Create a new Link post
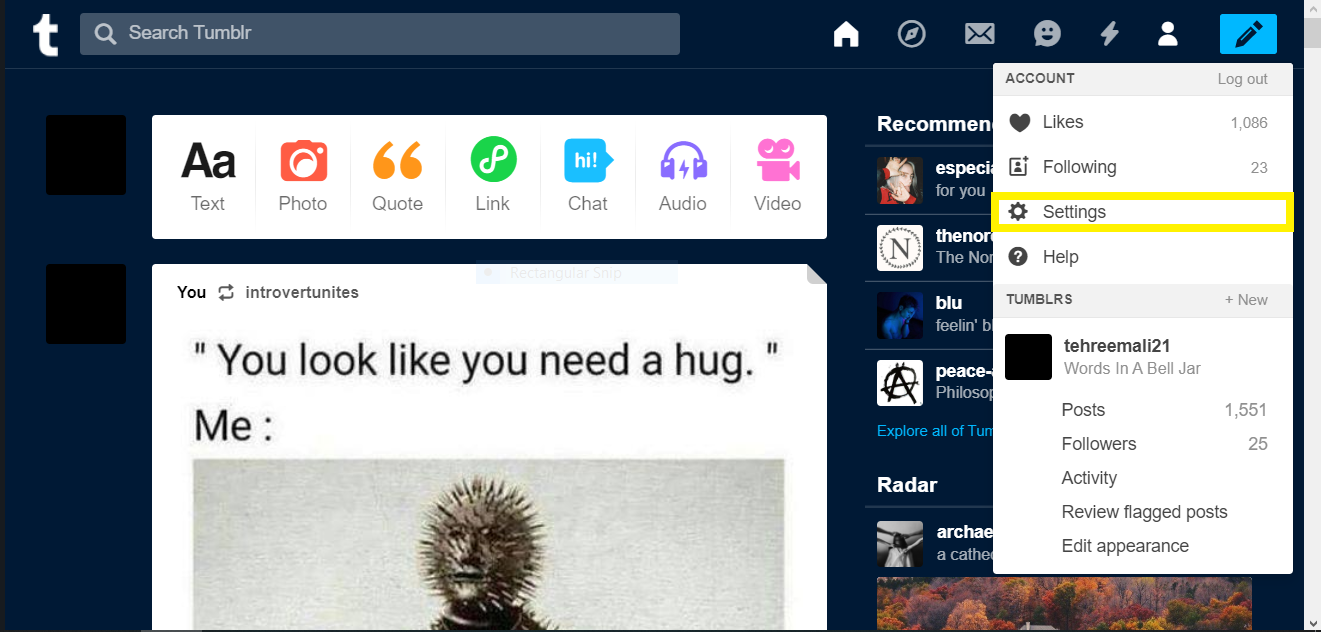The height and width of the screenshot is (632, 1321). click(492, 176)
